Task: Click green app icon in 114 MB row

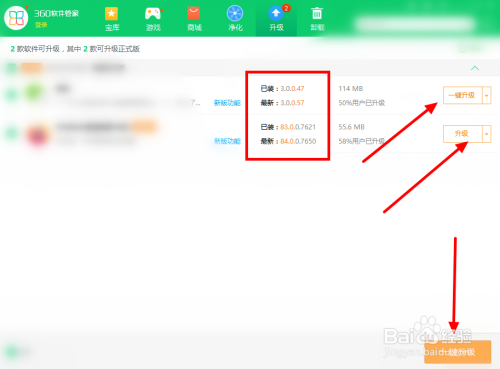Action: 34,92
